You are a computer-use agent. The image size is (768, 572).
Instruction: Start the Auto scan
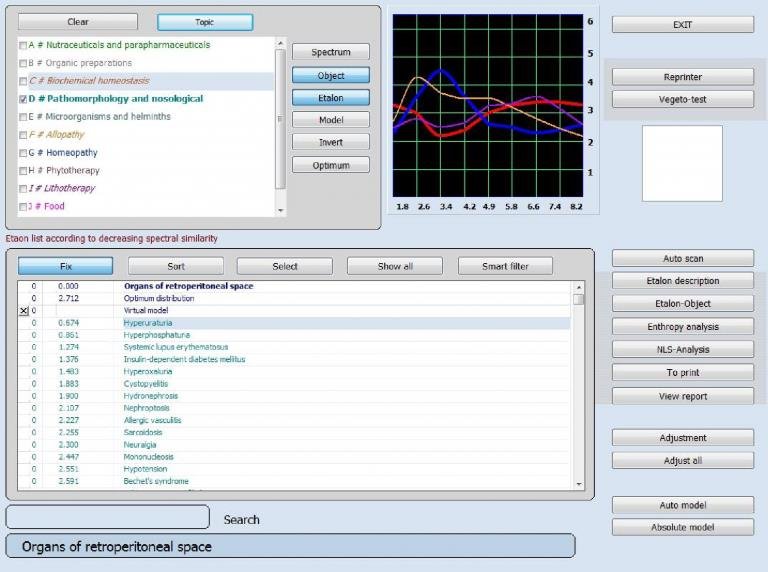click(x=682, y=259)
